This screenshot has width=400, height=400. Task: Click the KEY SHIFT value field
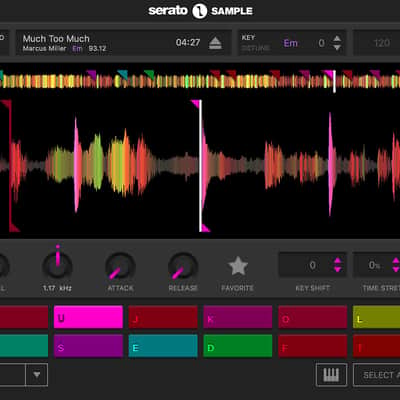[x=313, y=265]
